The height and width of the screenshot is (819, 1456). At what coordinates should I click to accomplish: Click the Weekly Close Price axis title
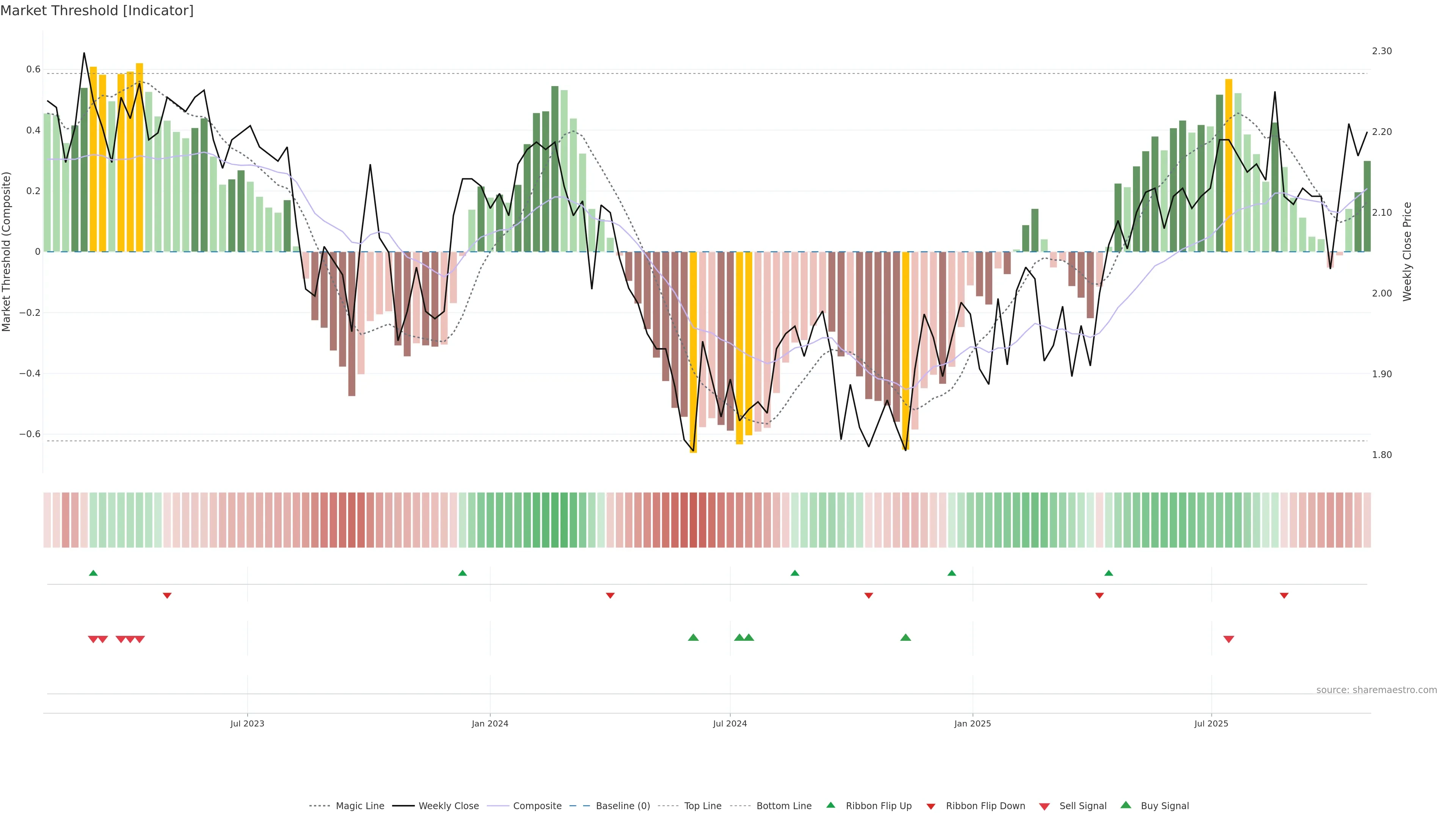tap(1407, 251)
